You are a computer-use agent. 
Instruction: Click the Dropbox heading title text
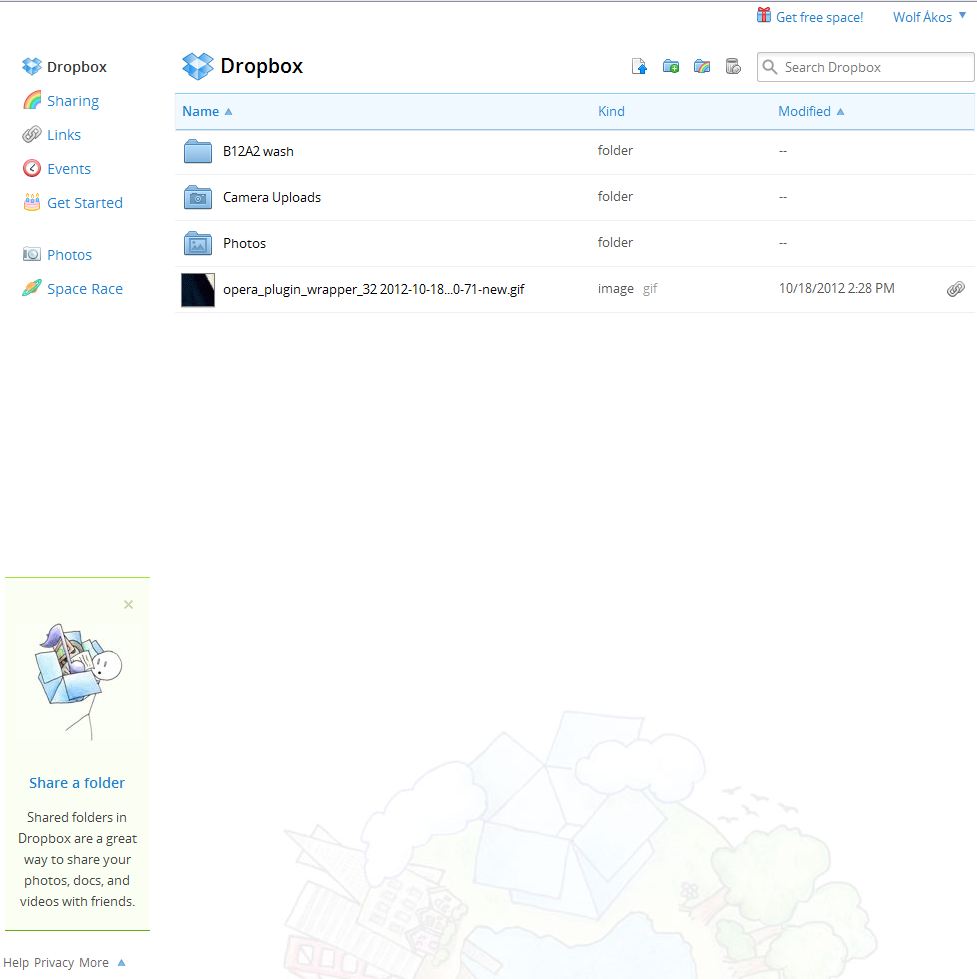(x=262, y=66)
